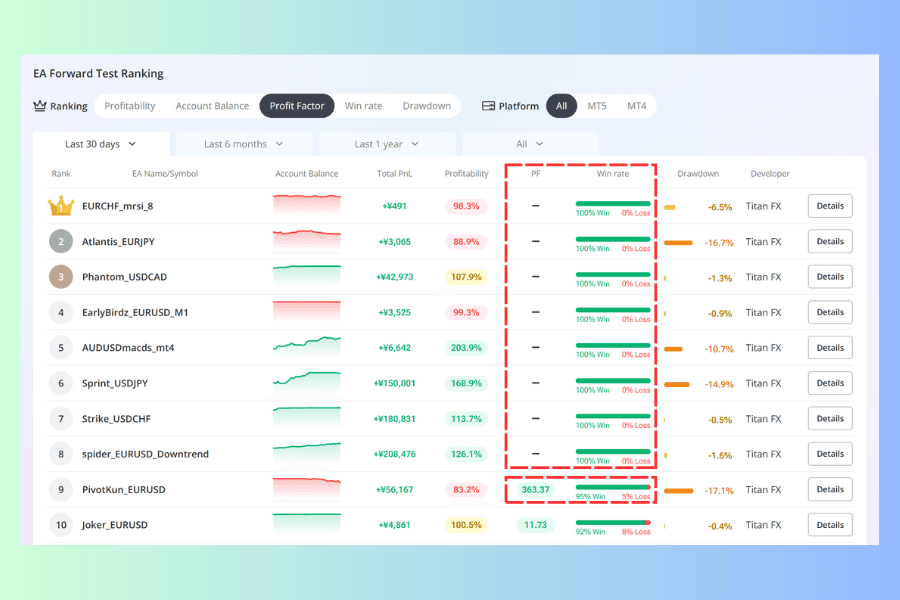Click the Drawdown column header

698,173
